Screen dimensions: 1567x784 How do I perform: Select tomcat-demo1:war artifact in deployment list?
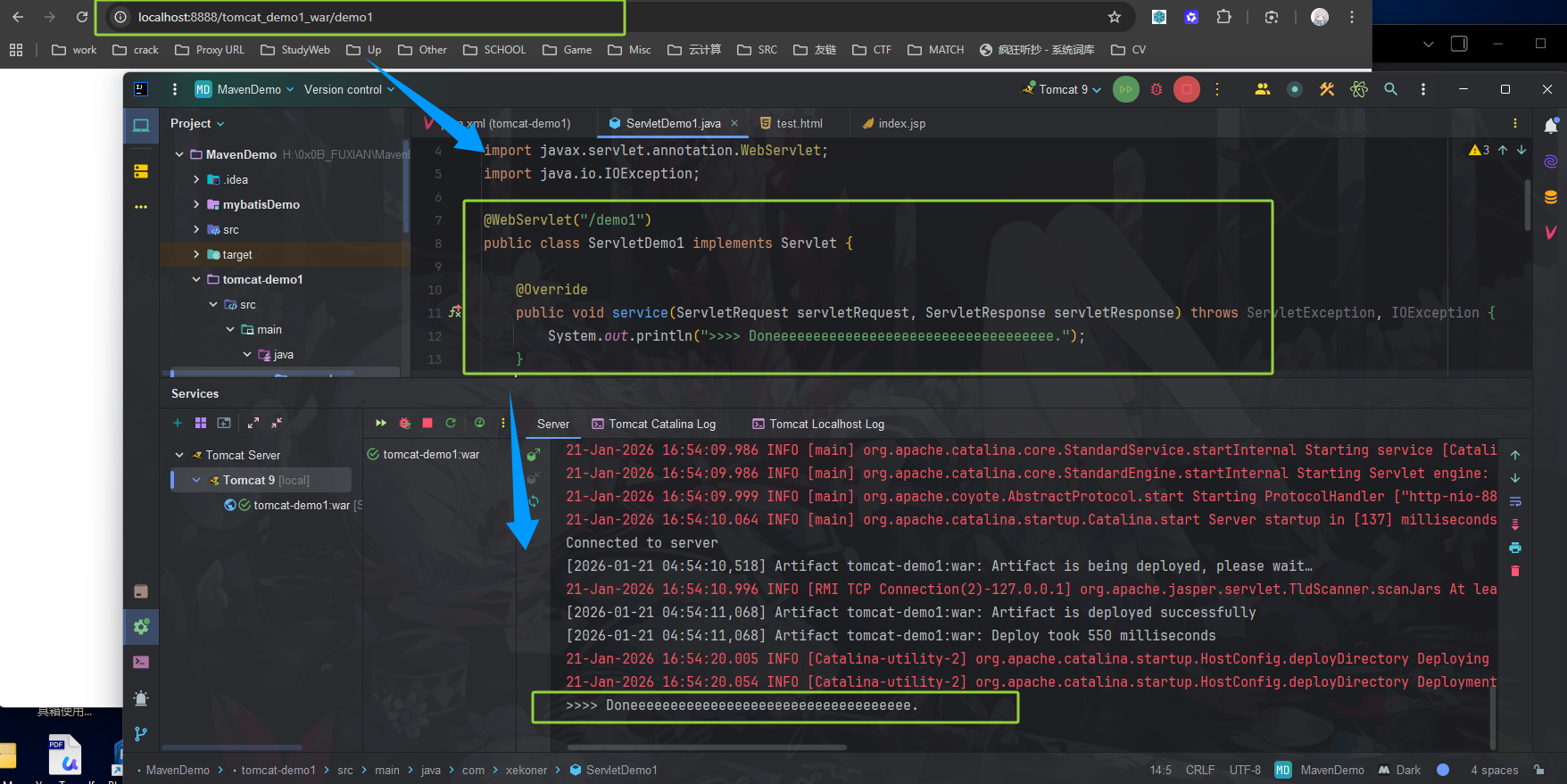pos(423,454)
